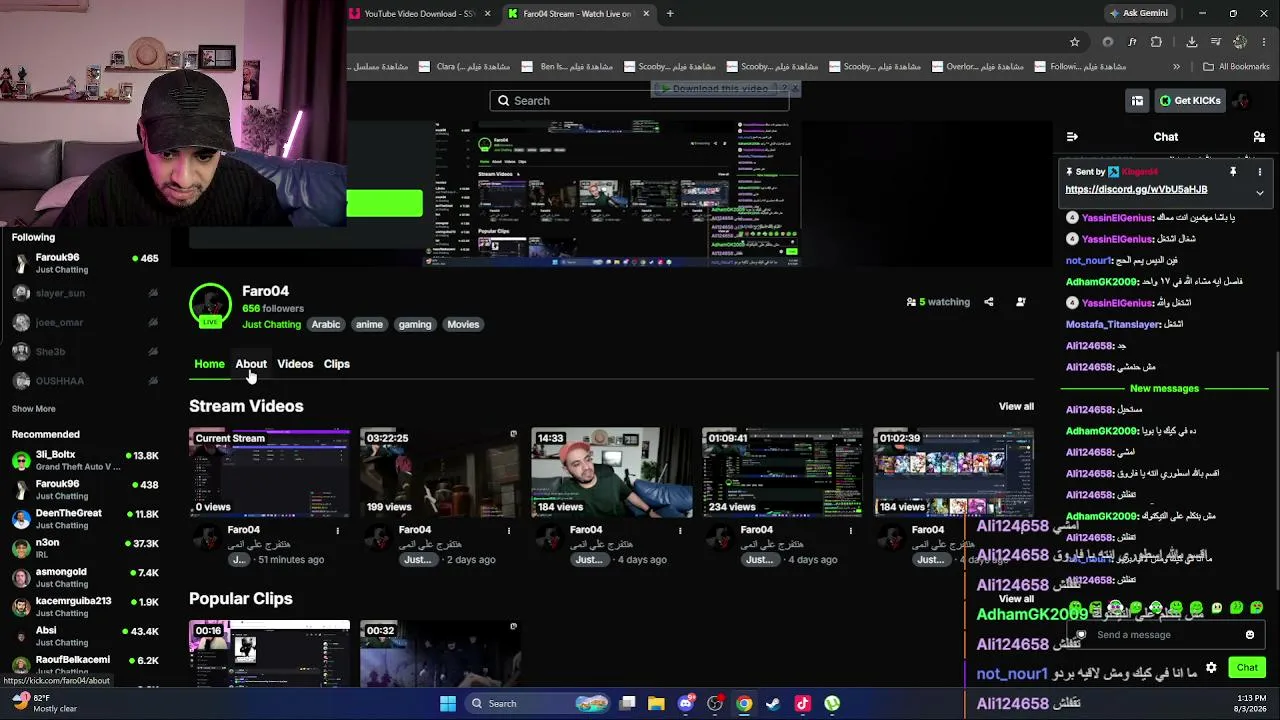Select the Movies tag

463,324
